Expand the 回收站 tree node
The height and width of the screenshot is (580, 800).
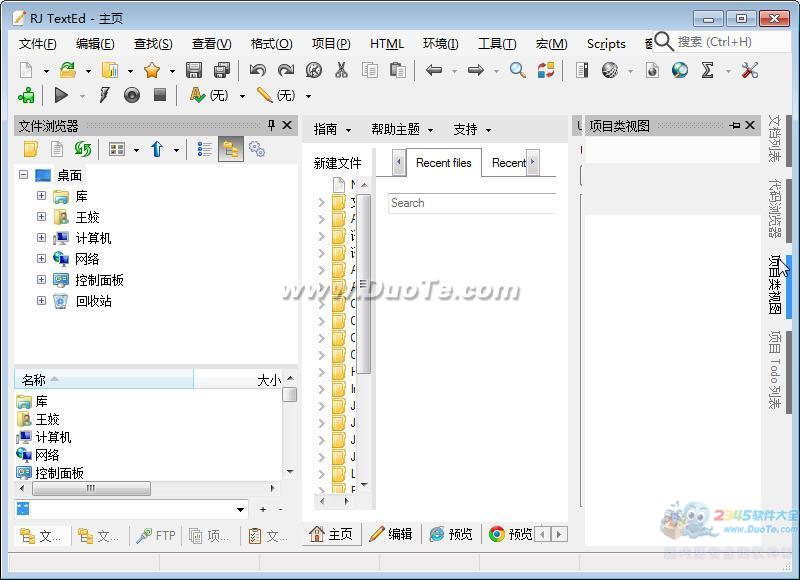pyautogui.click(x=41, y=300)
